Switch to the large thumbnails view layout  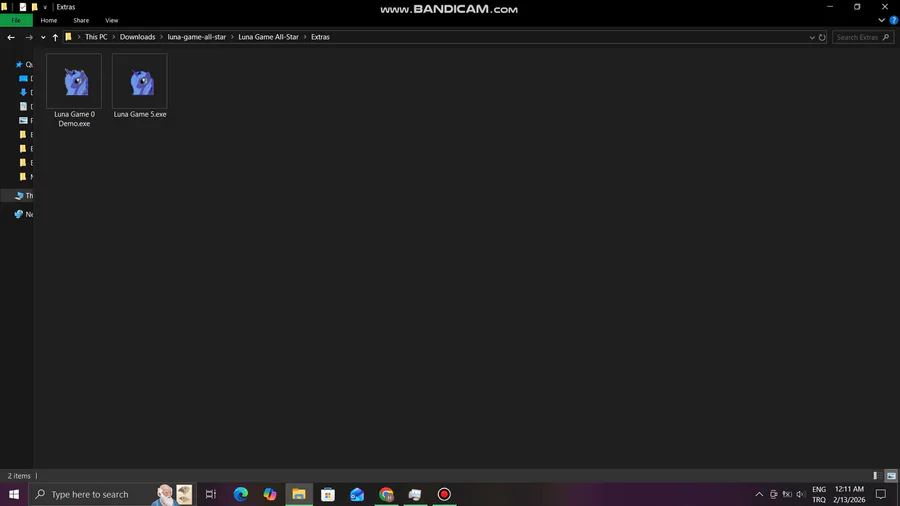pos(891,476)
